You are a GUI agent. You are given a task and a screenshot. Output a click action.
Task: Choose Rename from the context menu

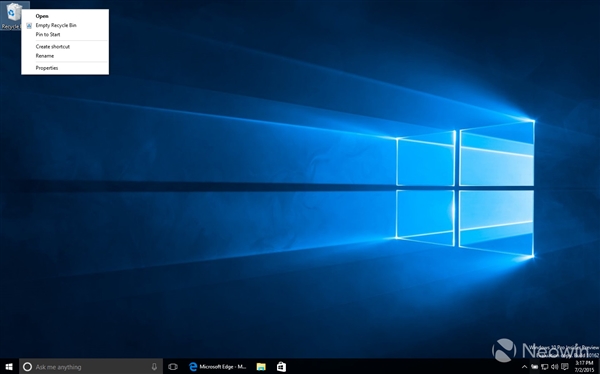tap(65, 56)
